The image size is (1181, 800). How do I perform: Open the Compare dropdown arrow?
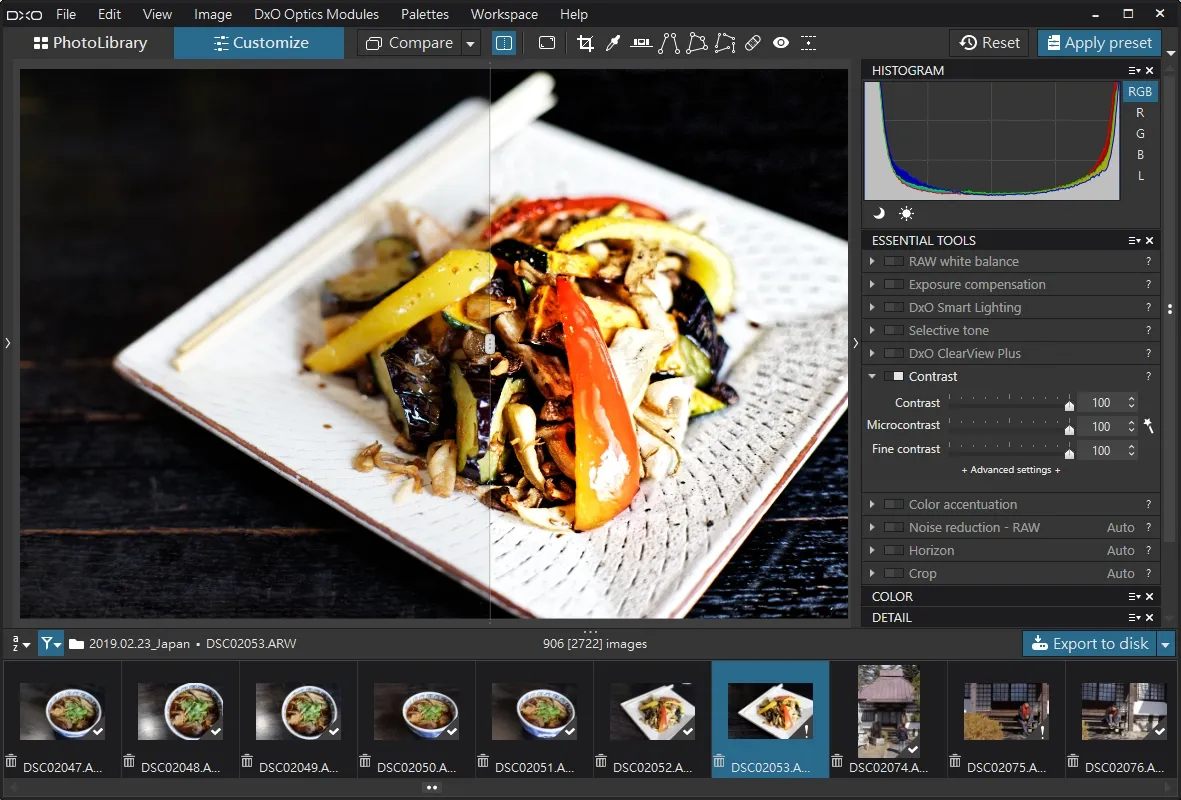471,44
